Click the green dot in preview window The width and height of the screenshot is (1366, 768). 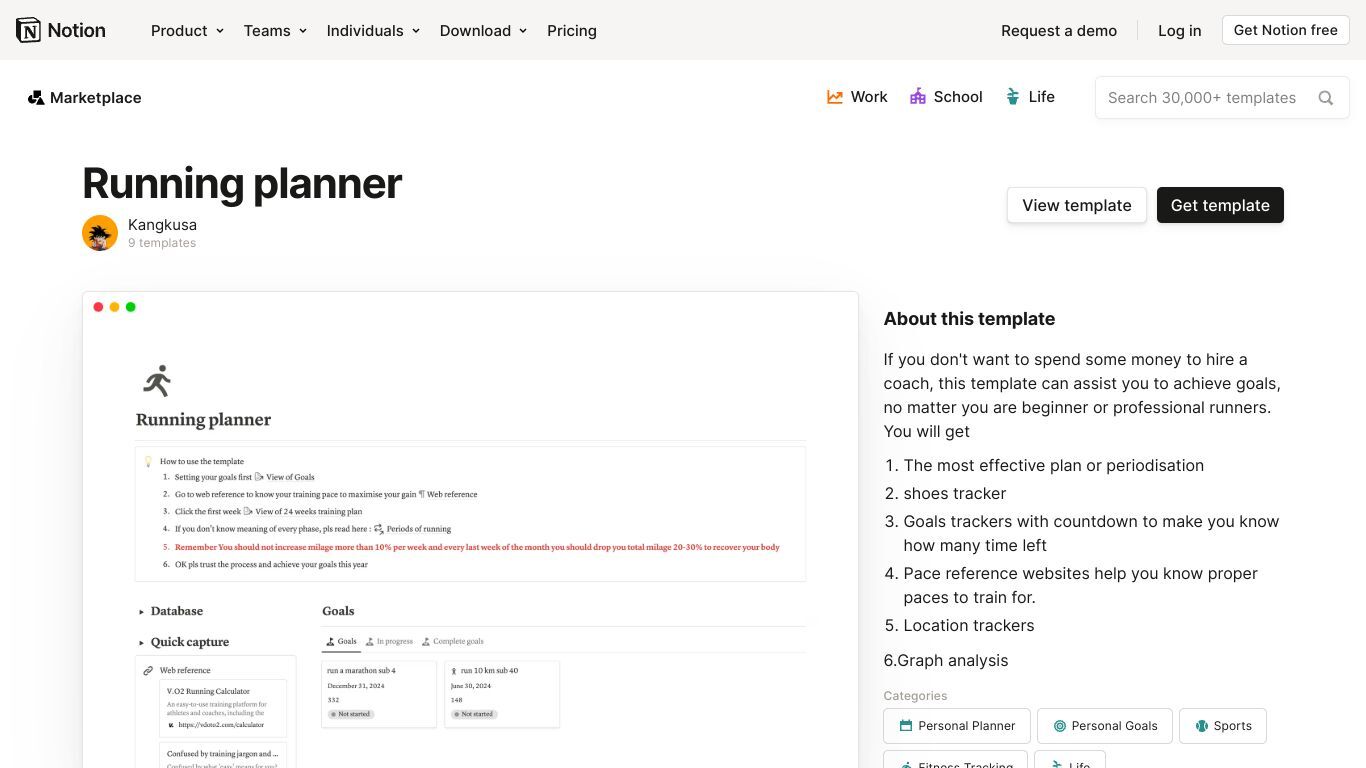click(130, 307)
